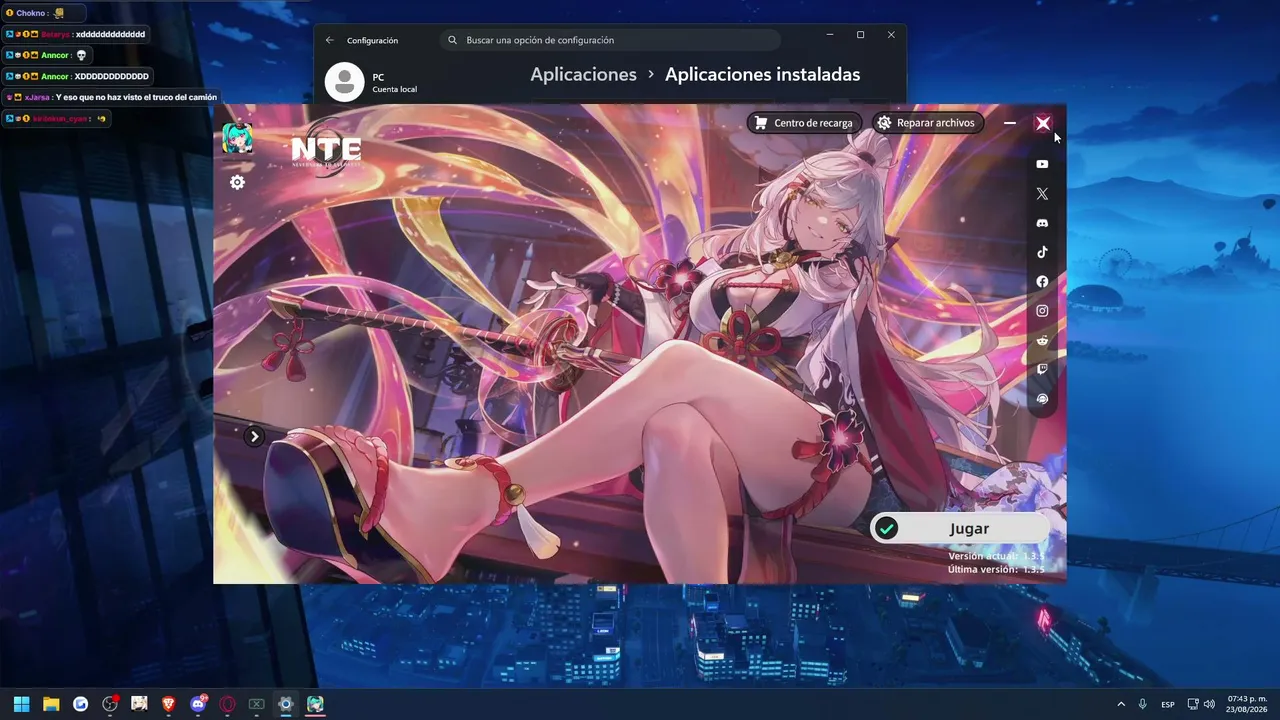The image size is (1280, 720).
Task: Open the Twitch link in the launcher sidebar
Action: pos(1042,369)
